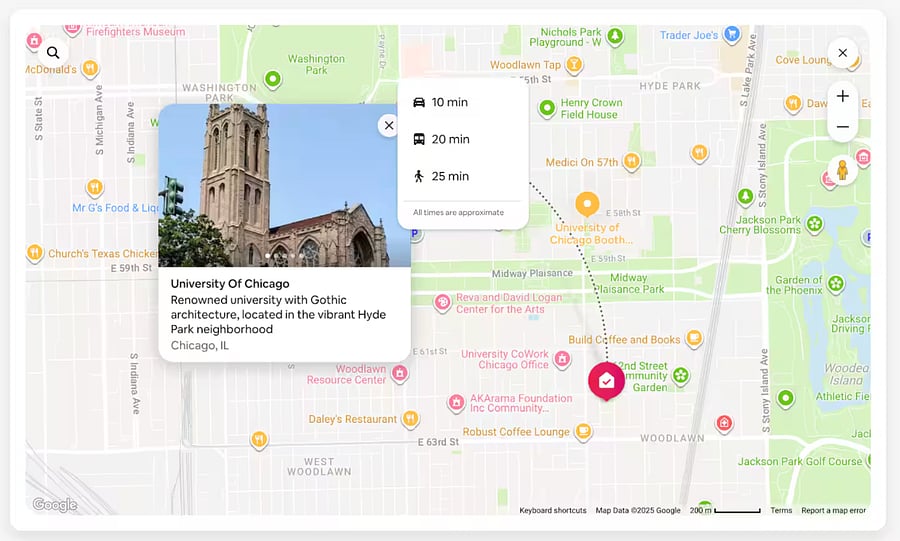
Task: Select the orange University of Chicago pin
Action: 587,205
